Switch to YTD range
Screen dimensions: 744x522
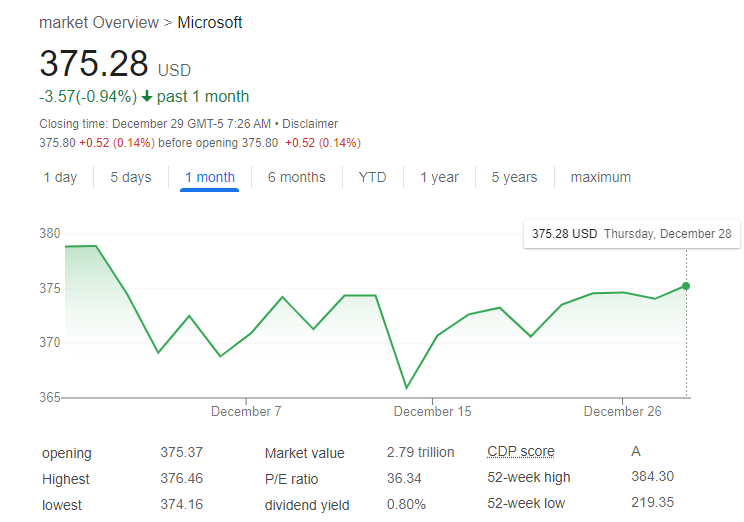[x=372, y=177]
